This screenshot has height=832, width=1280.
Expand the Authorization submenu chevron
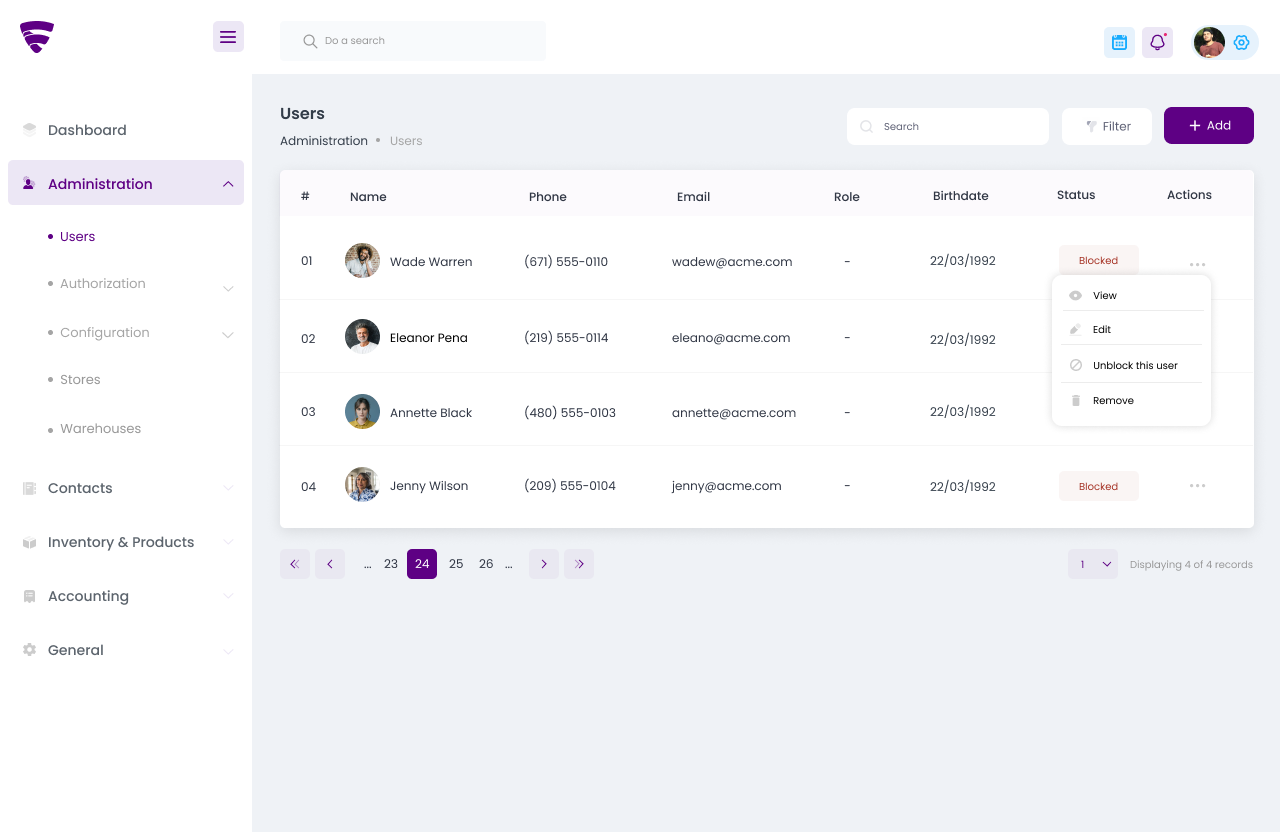point(228,289)
